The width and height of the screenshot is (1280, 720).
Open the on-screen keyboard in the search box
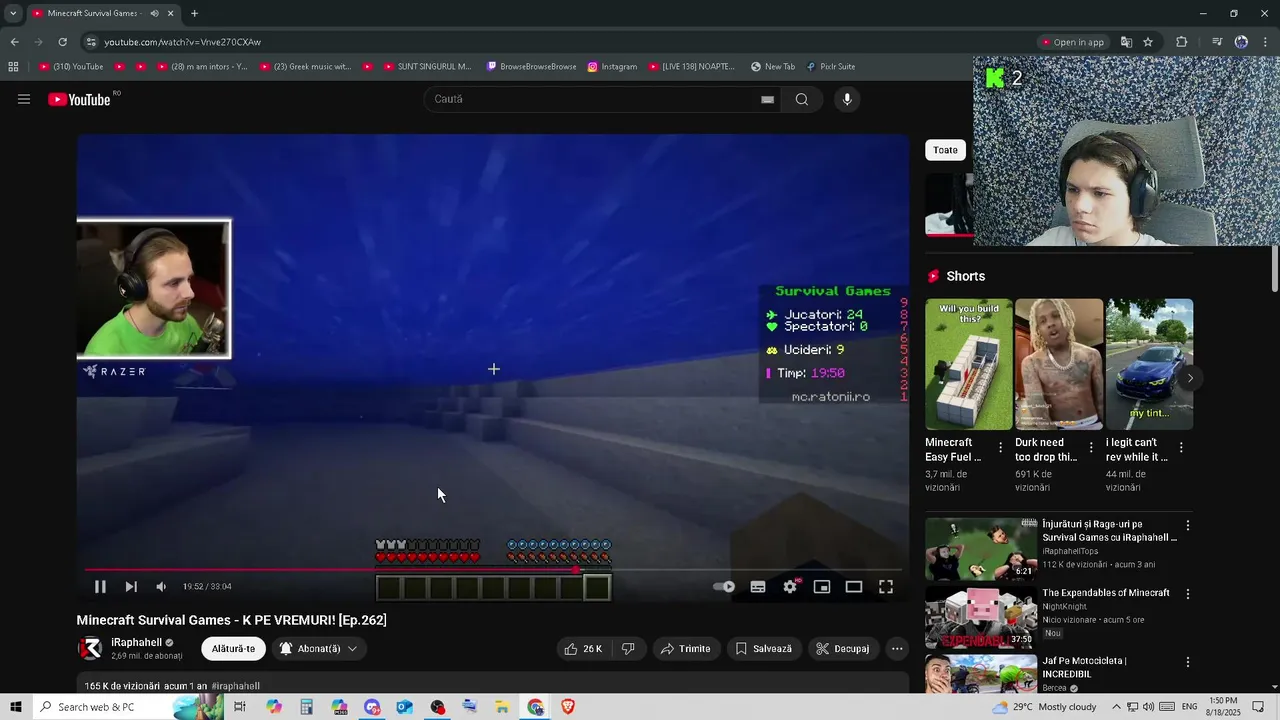pos(767,99)
